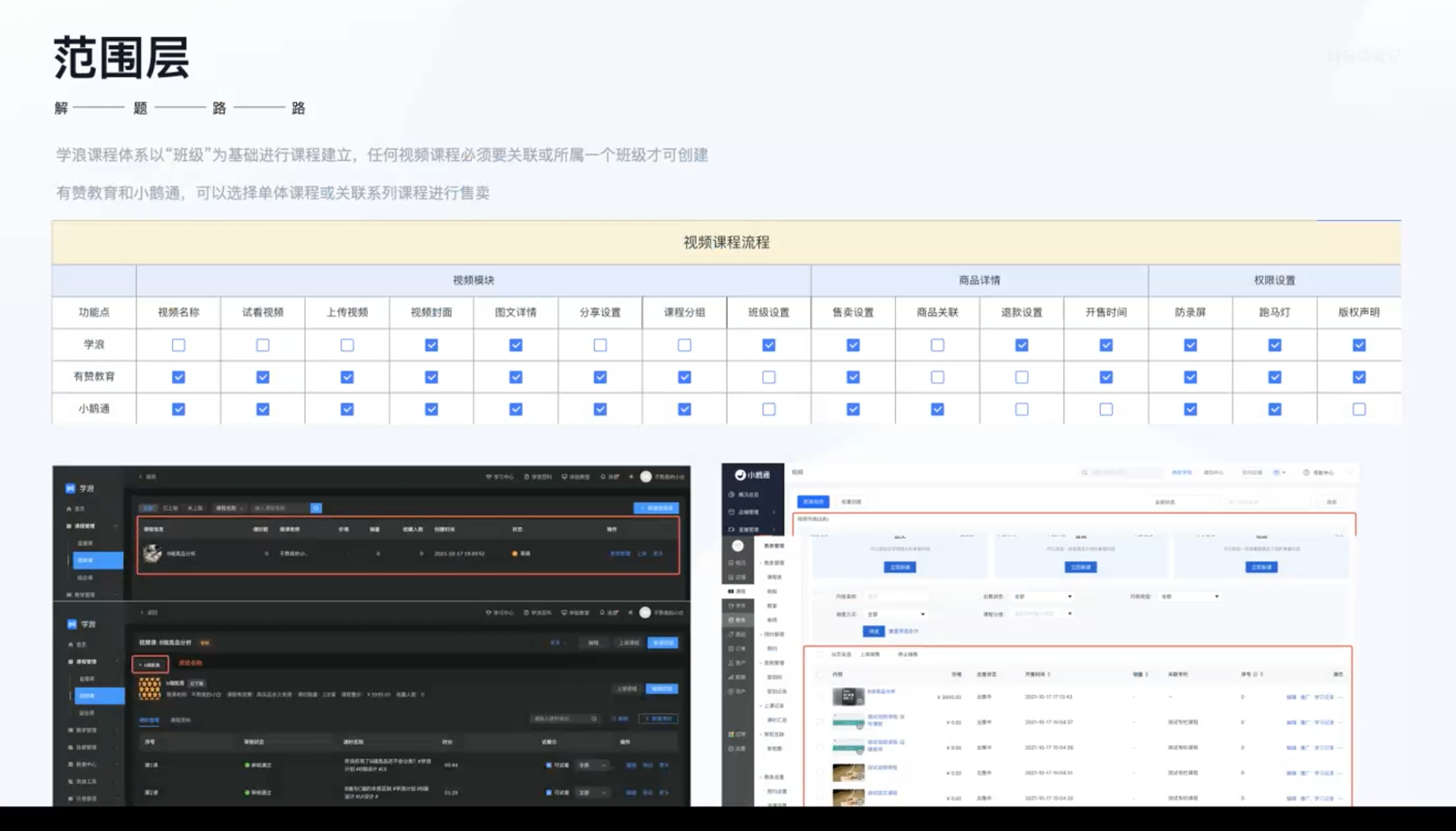This screenshot has width=1456, height=831.
Task: Toggle 学浪 课程分组 checkbox
Action: click(684, 345)
